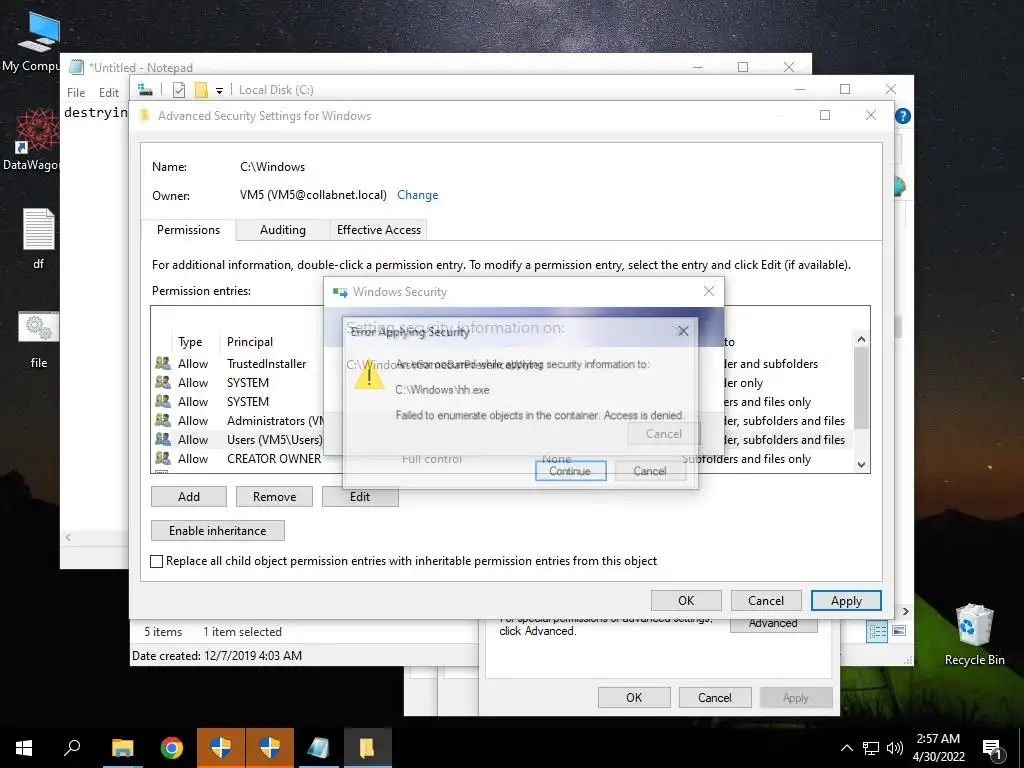This screenshot has height=768, width=1024.
Task: Open Customize Quick Access Toolbar dropdown
Action: coord(219,90)
